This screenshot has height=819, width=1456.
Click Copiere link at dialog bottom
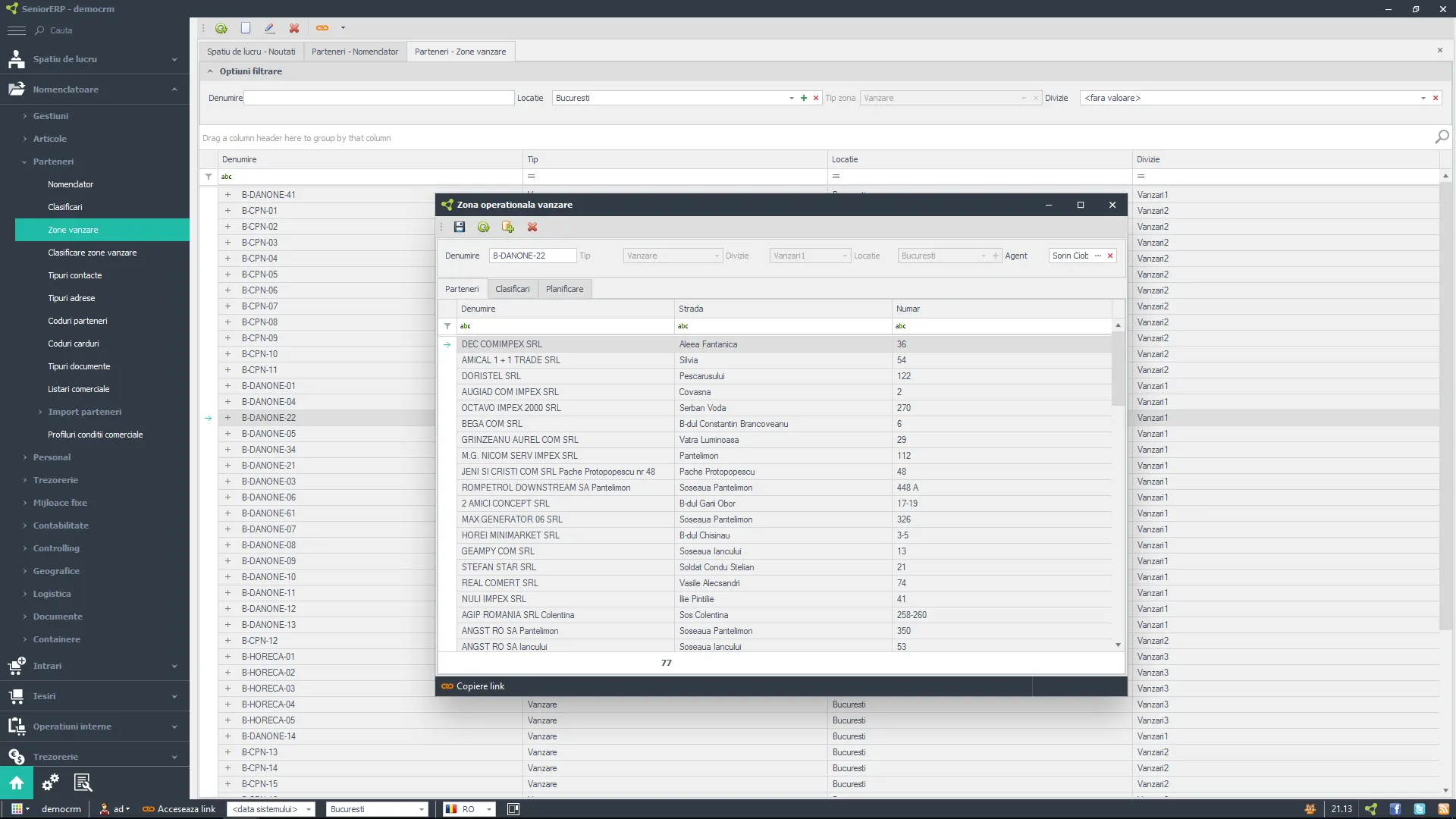[473, 686]
